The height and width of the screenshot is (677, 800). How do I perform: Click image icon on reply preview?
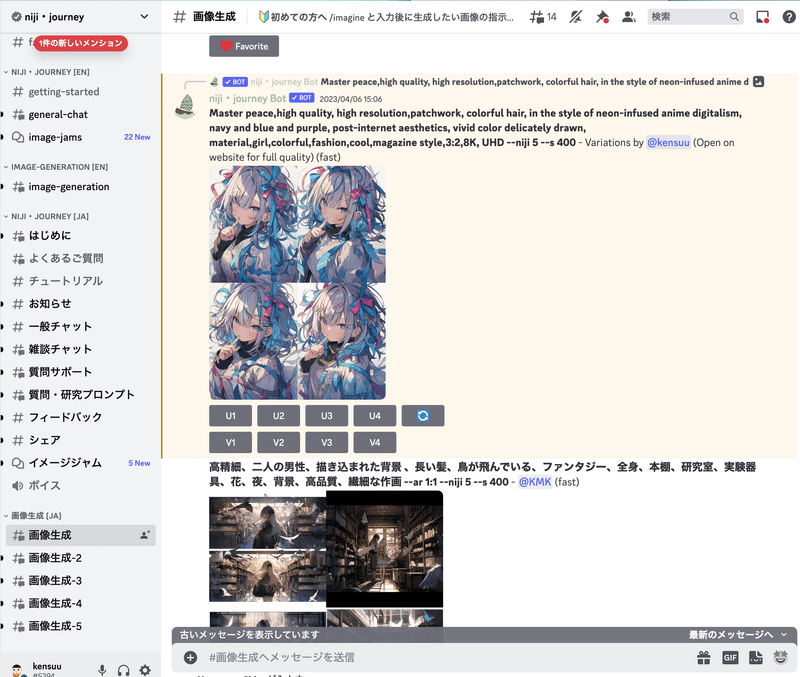click(x=759, y=82)
